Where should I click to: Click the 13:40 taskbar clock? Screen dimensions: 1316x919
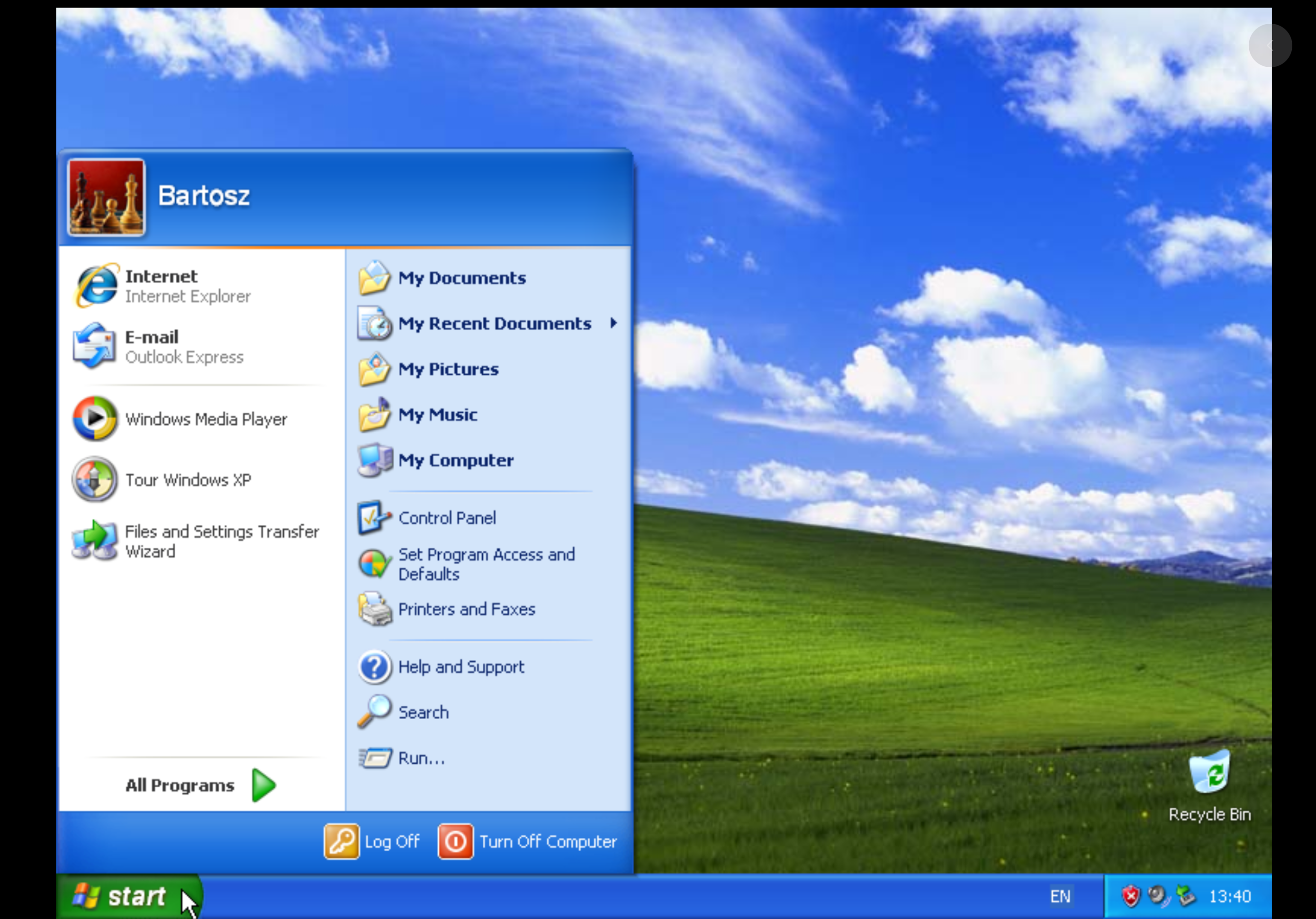pos(1230,896)
